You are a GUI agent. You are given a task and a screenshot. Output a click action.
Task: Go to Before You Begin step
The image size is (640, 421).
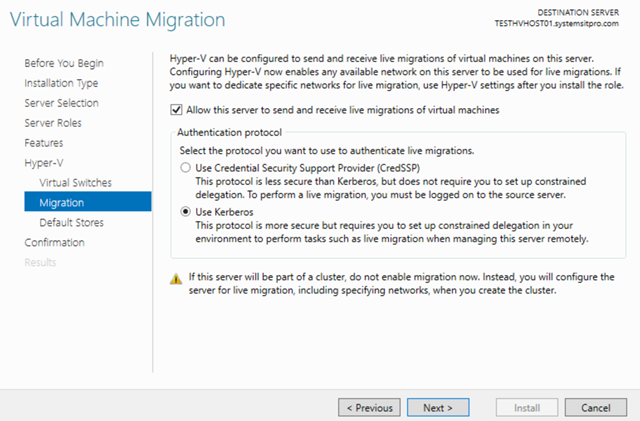pos(64,63)
